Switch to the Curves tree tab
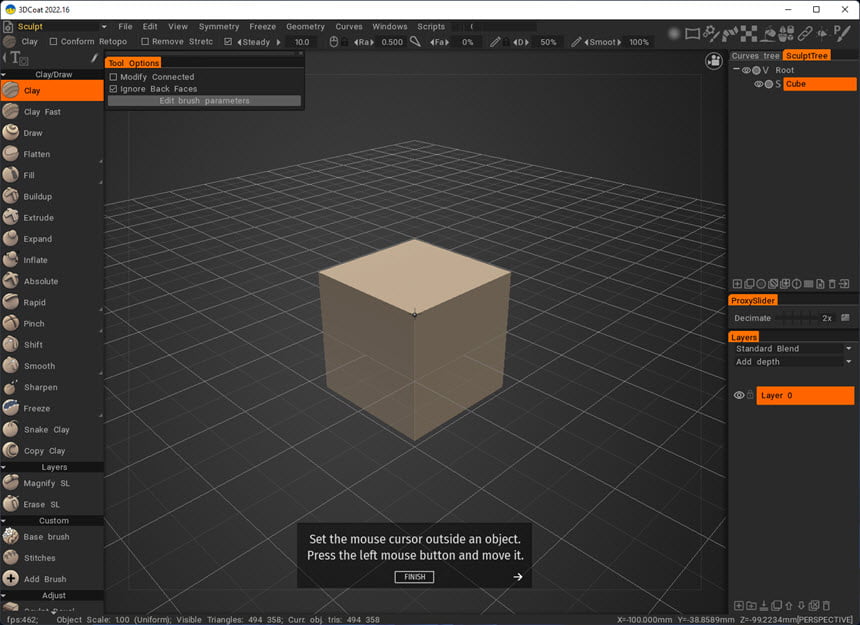Image resolution: width=860 pixels, height=625 pixels. click(x=755, y=55)
